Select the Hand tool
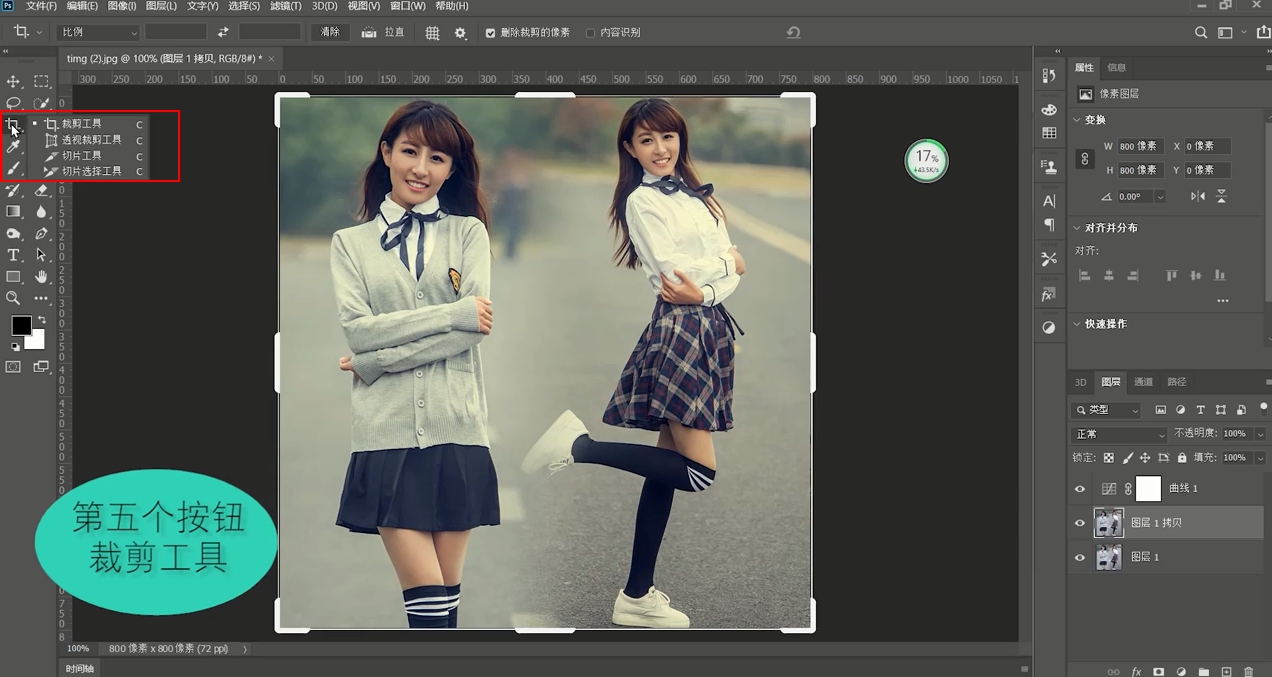 [41, 277]
